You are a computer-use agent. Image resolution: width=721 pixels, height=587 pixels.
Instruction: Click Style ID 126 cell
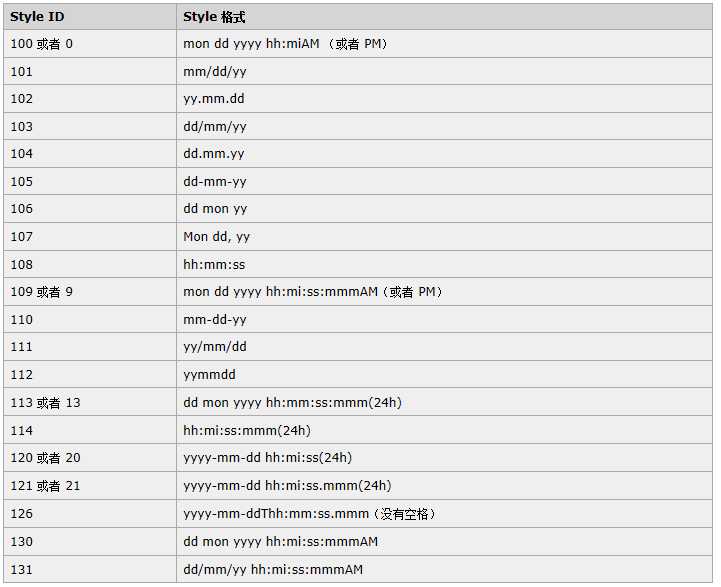(x=22, y=514)
